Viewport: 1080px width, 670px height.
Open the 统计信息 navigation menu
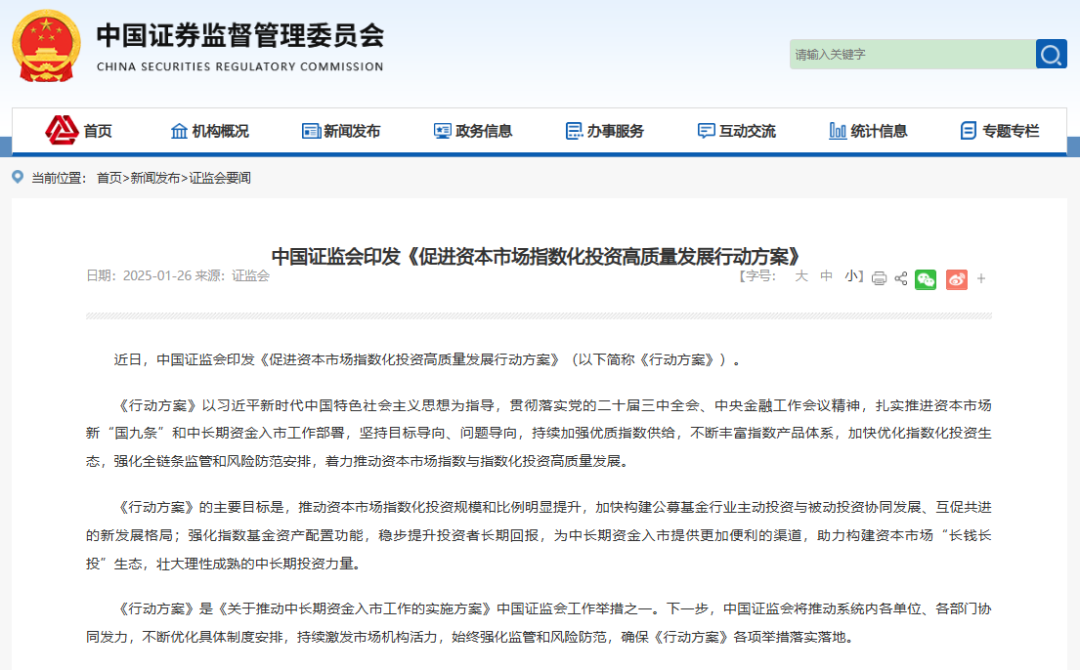[879, 131]
